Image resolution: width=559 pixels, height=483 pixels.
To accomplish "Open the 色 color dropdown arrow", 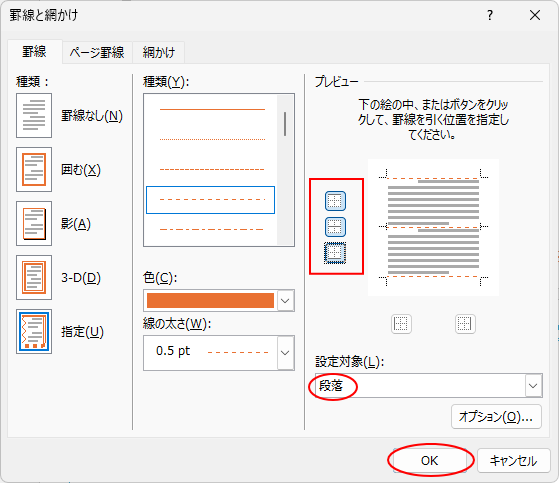I will (x=285, y=301).
